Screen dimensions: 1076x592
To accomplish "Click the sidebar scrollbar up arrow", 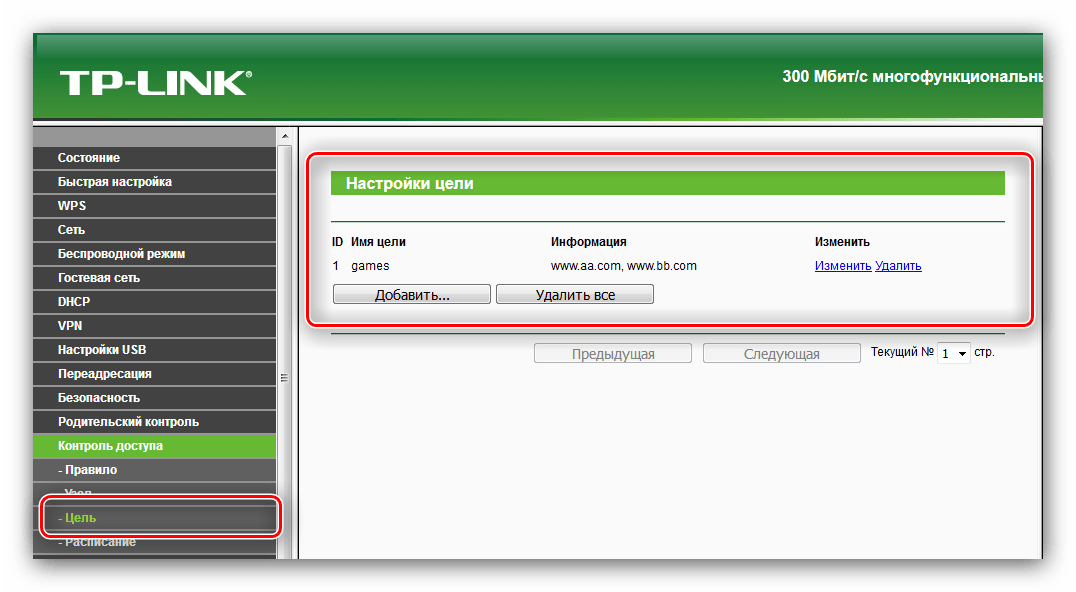I will tap(284, 136).
